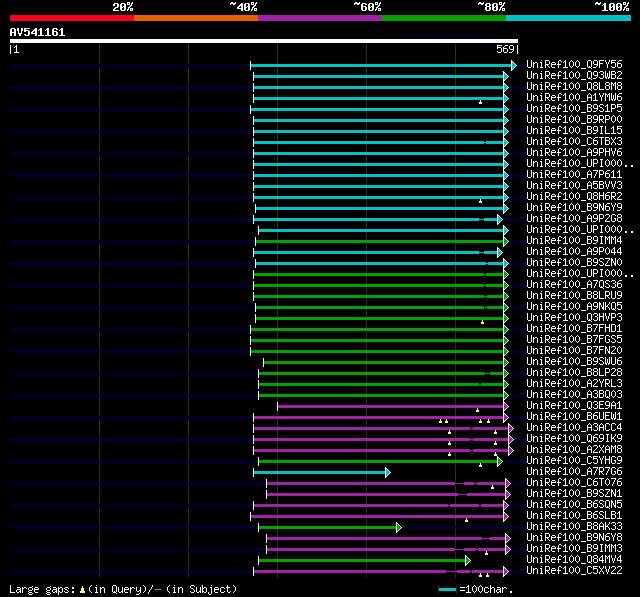640x597 pixels.
Task: Open the UniRef100_Q93WB2 hit label
Action: (574, 75)
